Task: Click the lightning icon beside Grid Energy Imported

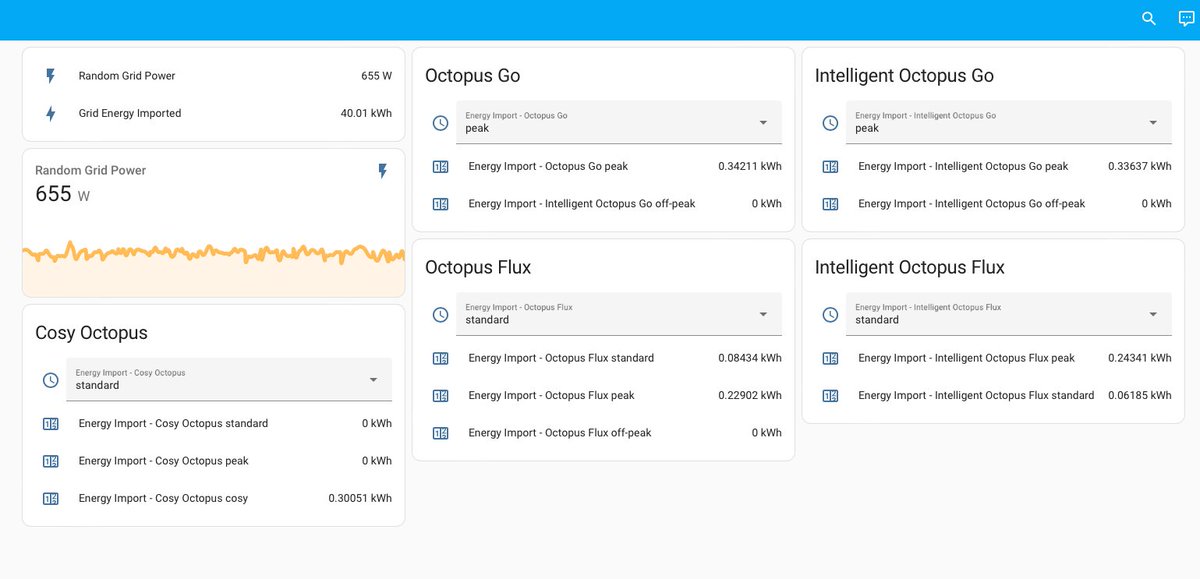Action: [x=51, y=114]
